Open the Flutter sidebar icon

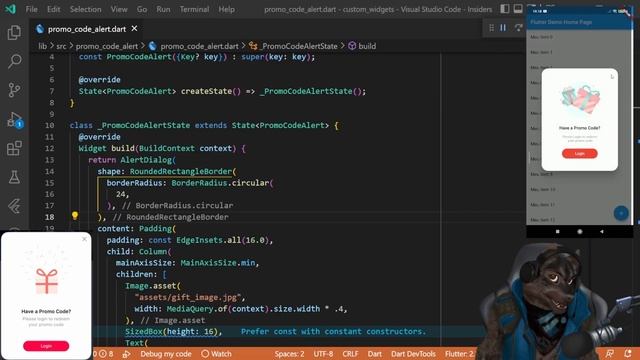click(14, 206)
